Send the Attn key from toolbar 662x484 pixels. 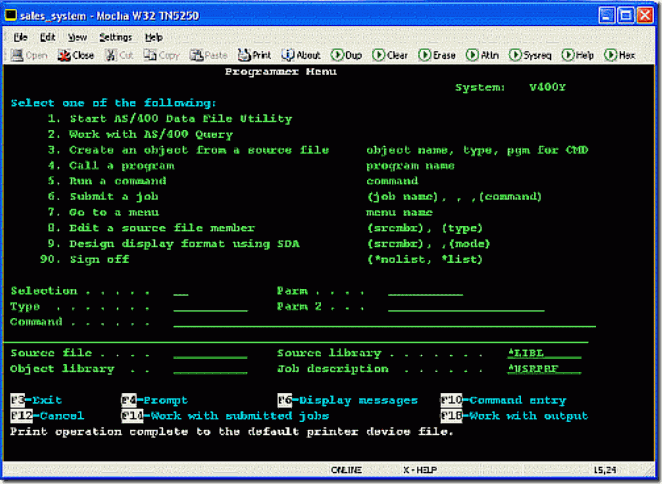(483, 55)
